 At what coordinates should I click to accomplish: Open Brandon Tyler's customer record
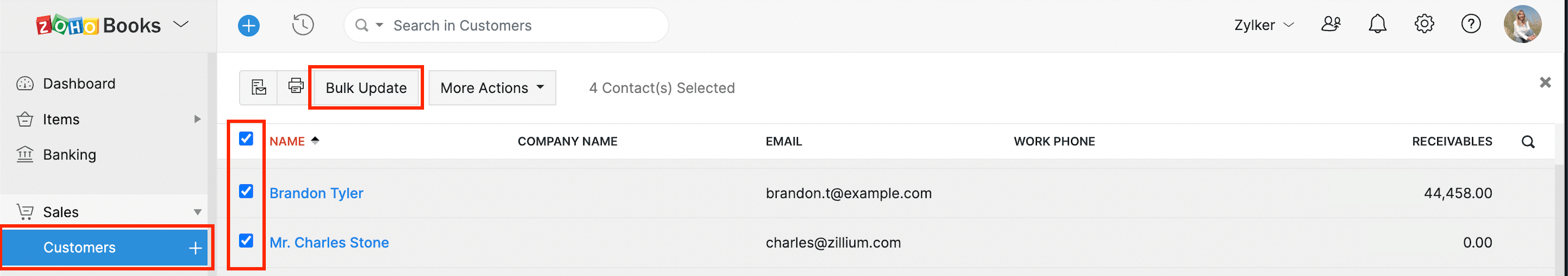[316, 193]
